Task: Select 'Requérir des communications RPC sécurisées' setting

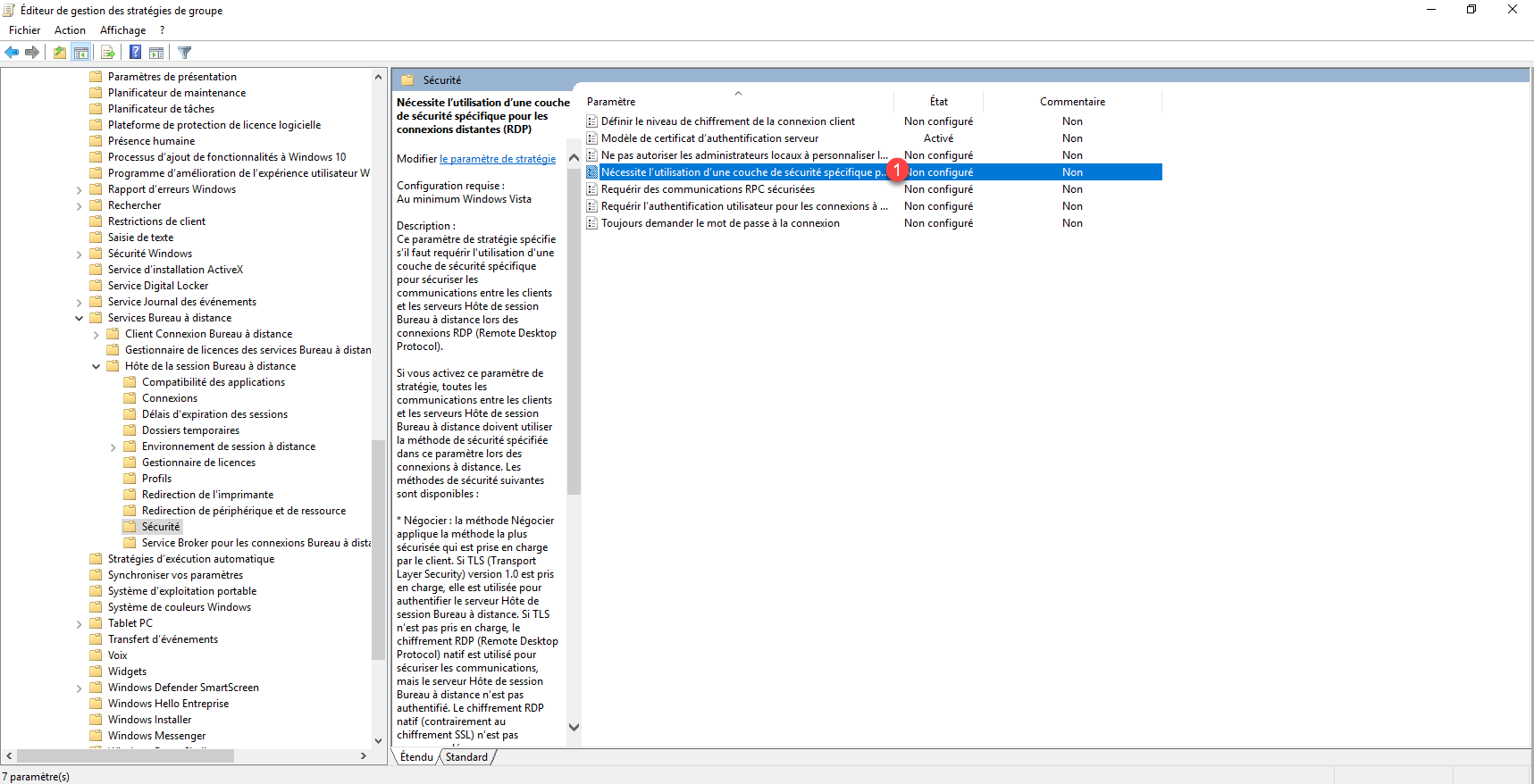Action: click(x=708, y=189)
